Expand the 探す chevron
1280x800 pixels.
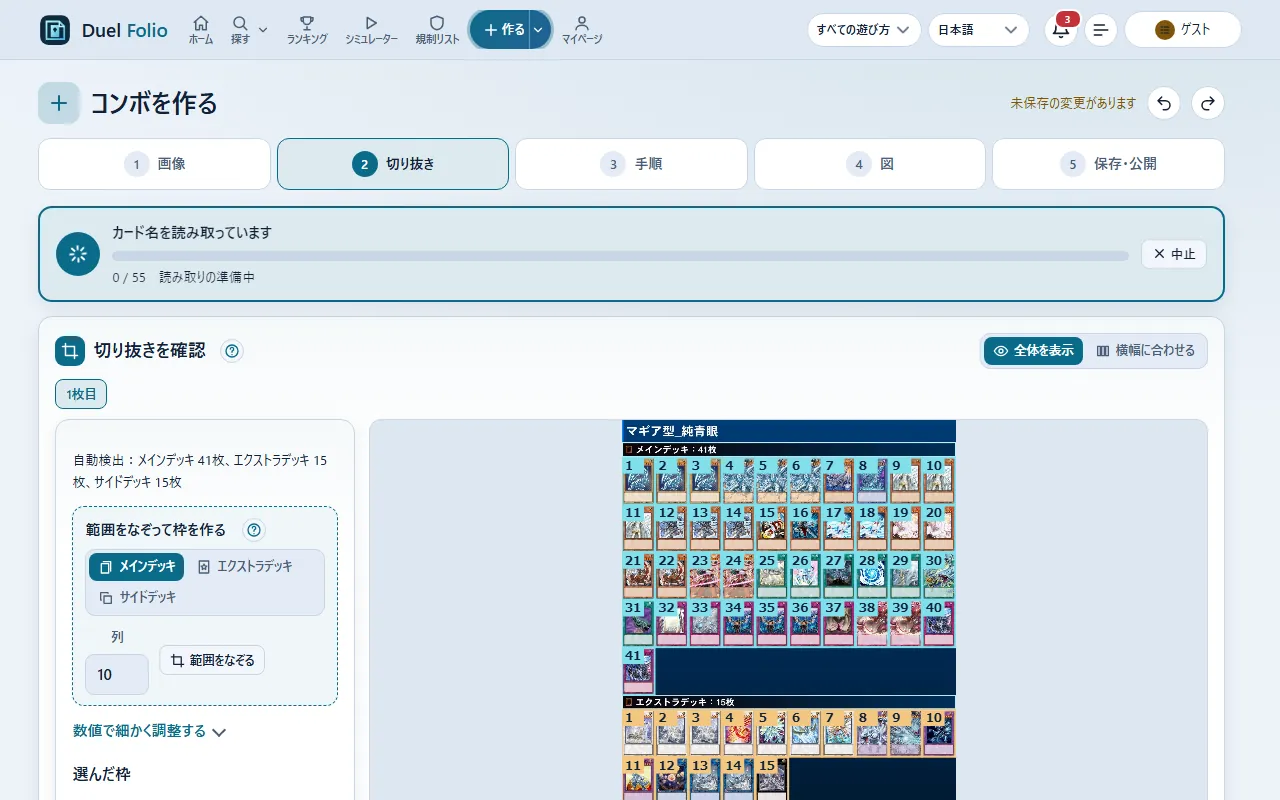[x=263, y=30]
